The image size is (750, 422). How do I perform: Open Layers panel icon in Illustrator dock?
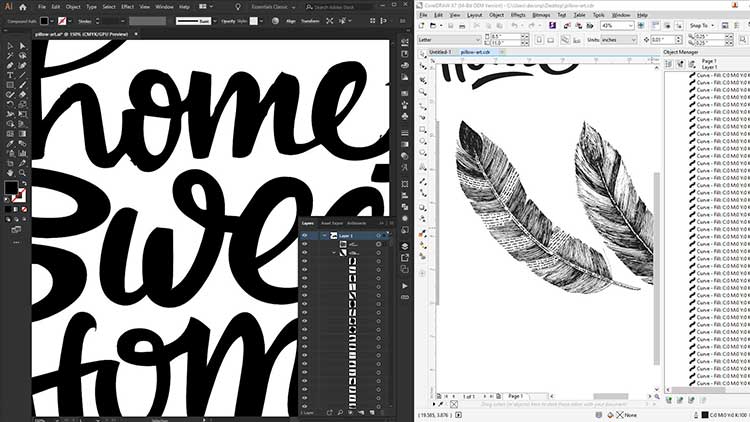click(x=405, y=246)
